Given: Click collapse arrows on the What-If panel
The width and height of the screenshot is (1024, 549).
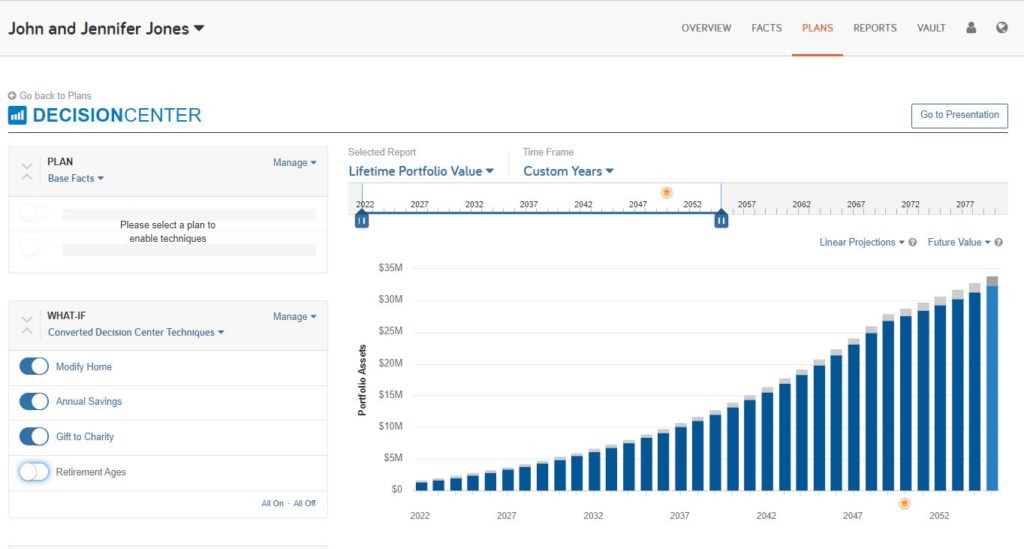Looking at the screenshot, I should pyautogui.click(x=27, y=324).
